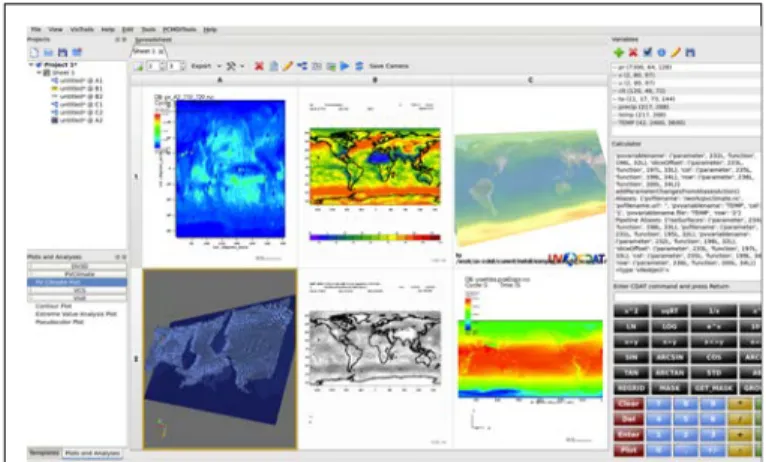Click the ARCSIN calculator button
This screenshot has height=462, width=766.
670,357
